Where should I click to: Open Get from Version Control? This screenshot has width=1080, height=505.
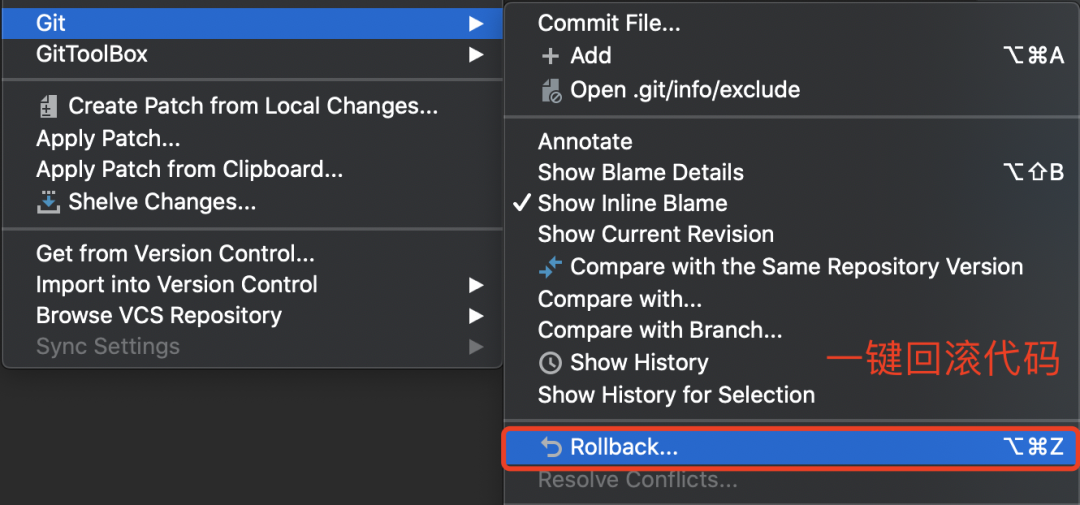click(x=175, y=254)
